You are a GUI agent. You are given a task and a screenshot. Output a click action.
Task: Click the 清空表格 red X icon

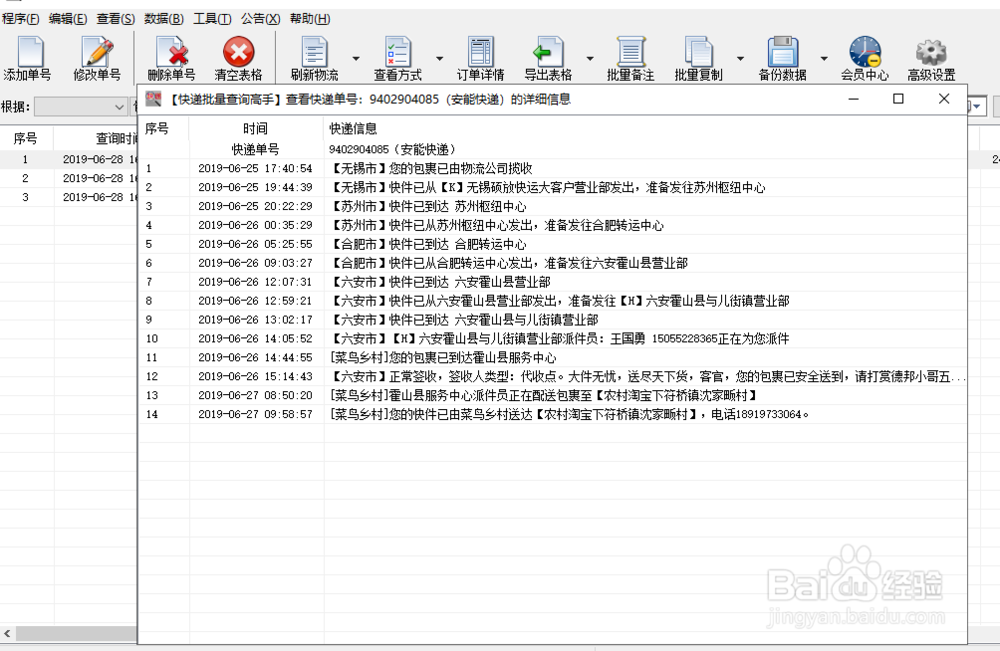239,52
